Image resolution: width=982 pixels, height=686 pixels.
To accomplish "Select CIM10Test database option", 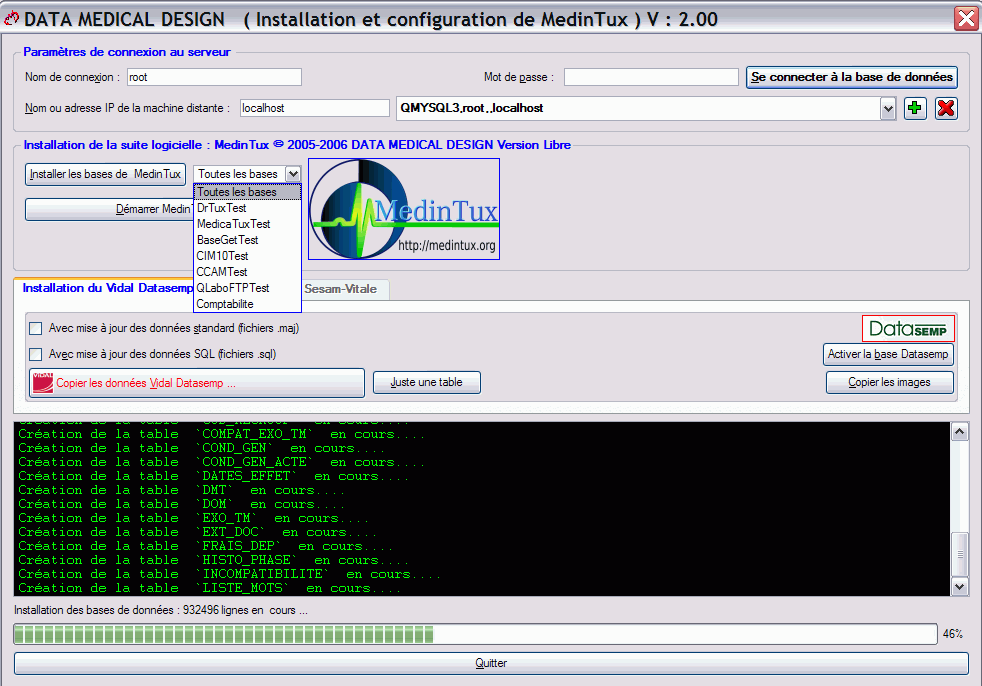I will pyautogui.click(x=247, y=256).
